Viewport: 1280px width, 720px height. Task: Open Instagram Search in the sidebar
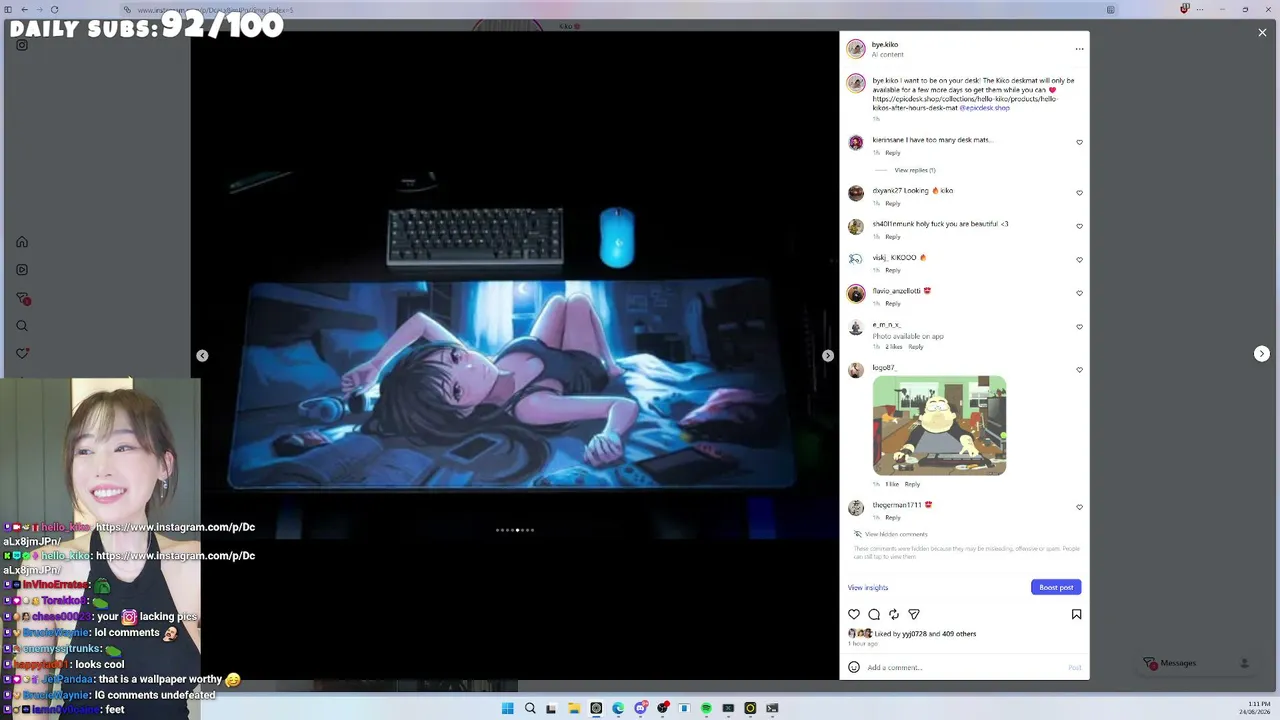click(22, 326)
